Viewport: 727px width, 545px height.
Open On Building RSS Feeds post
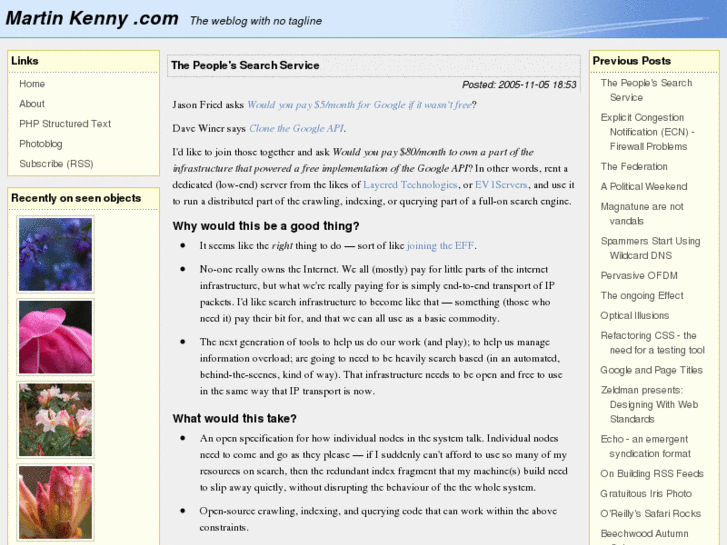pos(651,474)
